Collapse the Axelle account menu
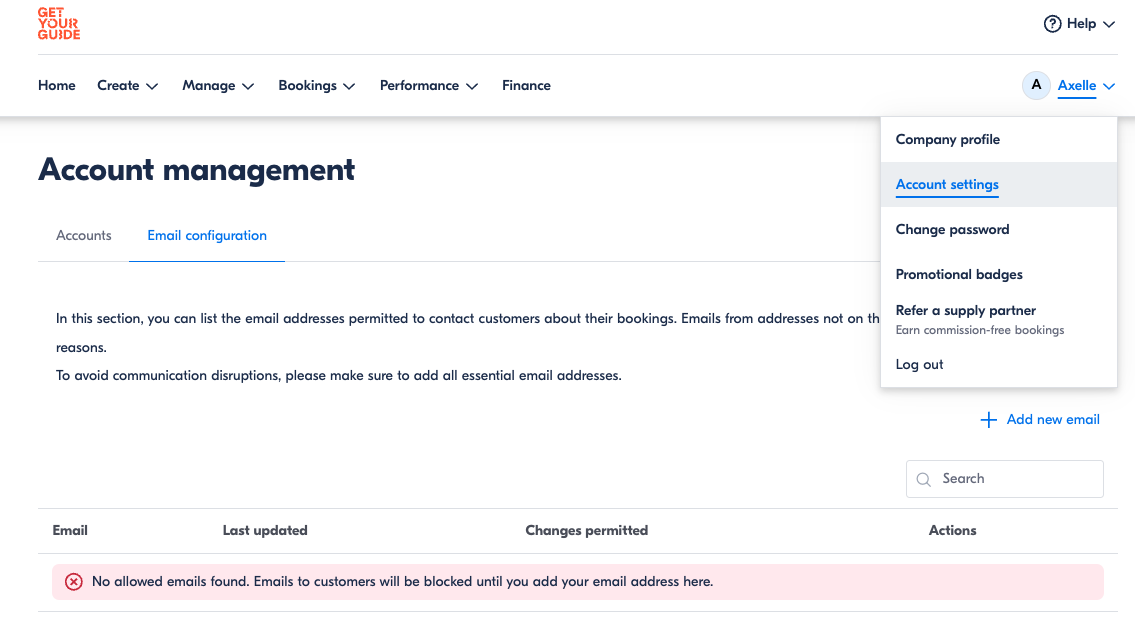1135x624 pixels. click(1086, 86)
